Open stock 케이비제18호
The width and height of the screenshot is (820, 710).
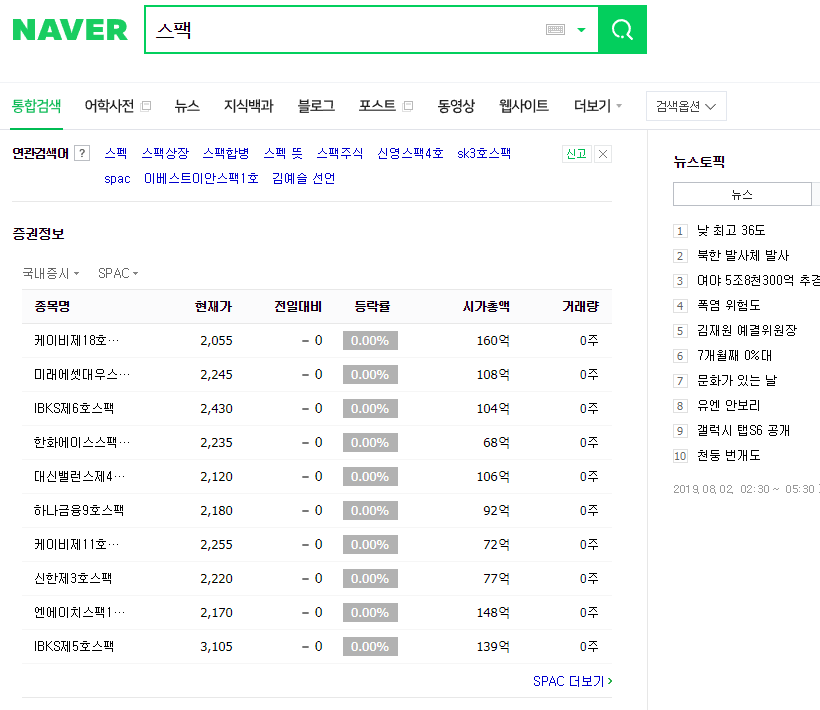pyautogui.click(x=76, y=341)
